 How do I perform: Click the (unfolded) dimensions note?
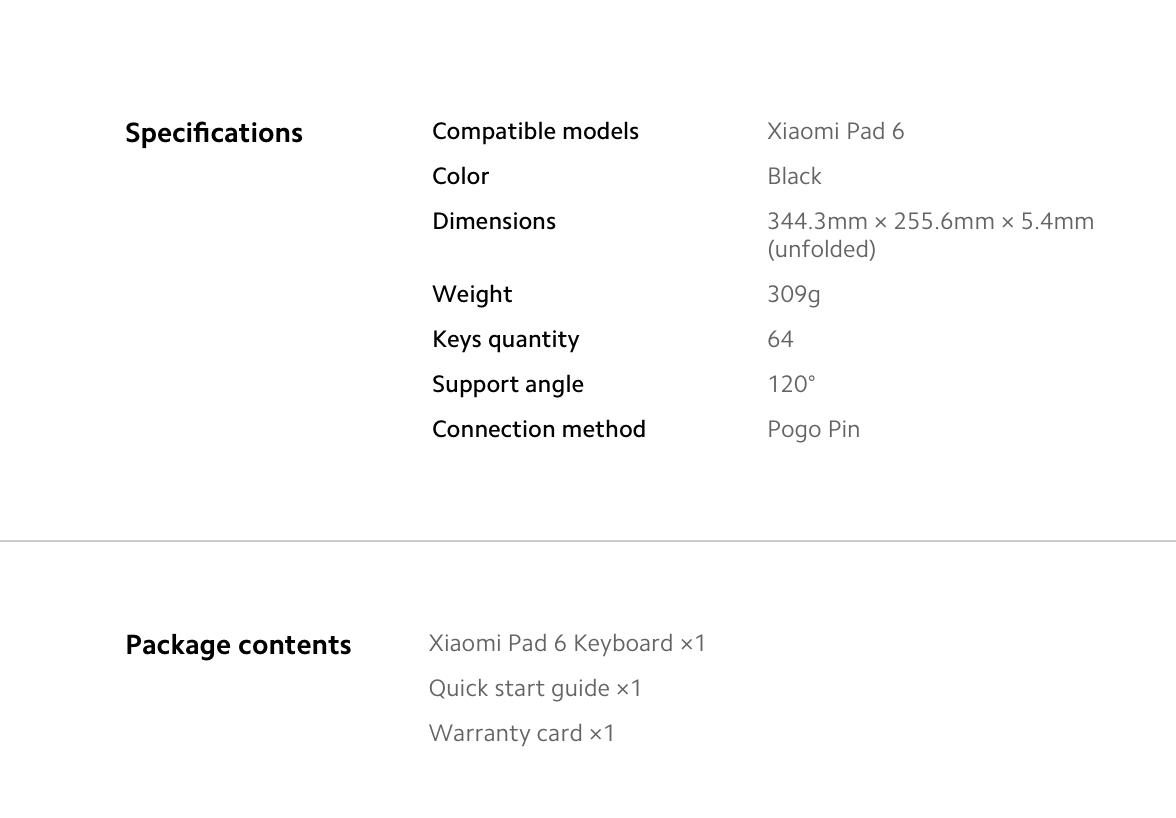[821, 249]
